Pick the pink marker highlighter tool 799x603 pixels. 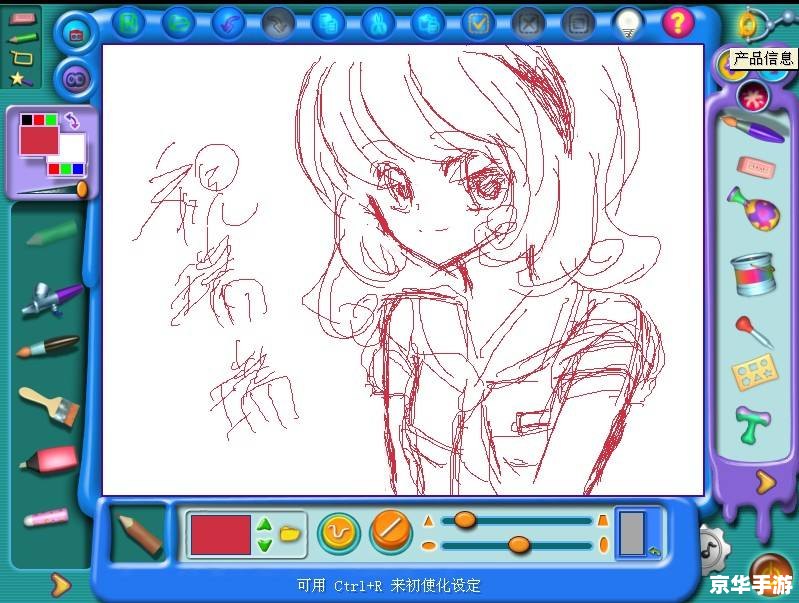49,460
